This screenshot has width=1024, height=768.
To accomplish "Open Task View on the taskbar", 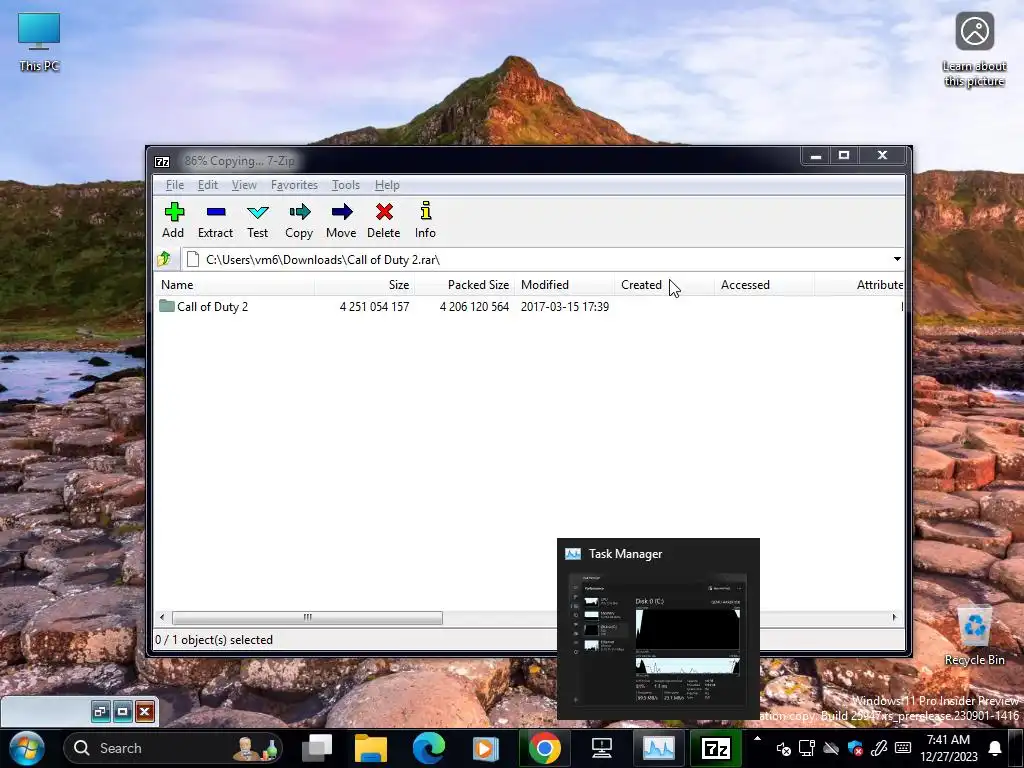I will coord(317,748).
